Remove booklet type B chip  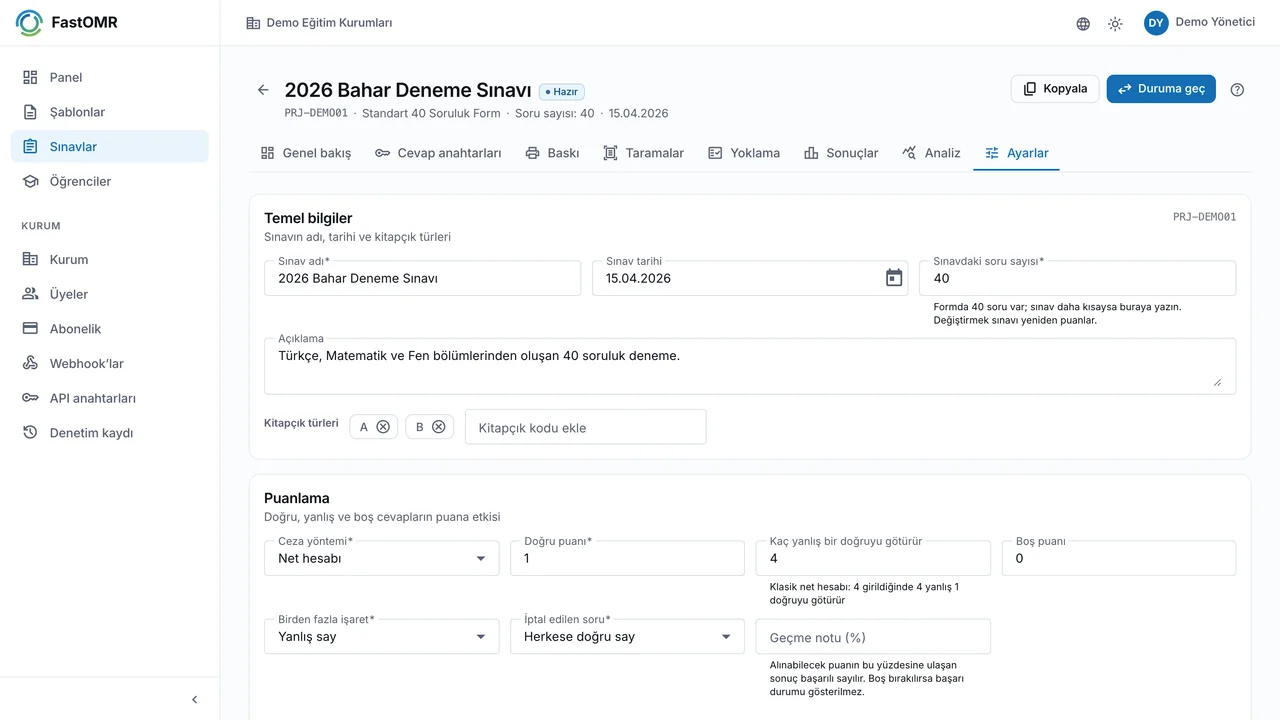438,427
